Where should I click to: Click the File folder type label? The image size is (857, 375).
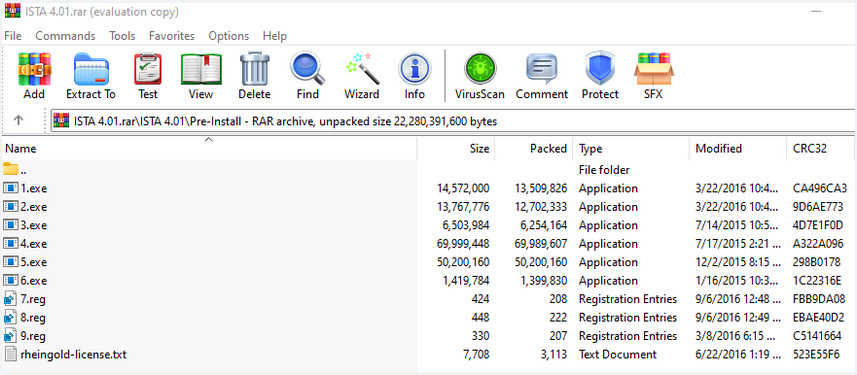click(604, 170)
